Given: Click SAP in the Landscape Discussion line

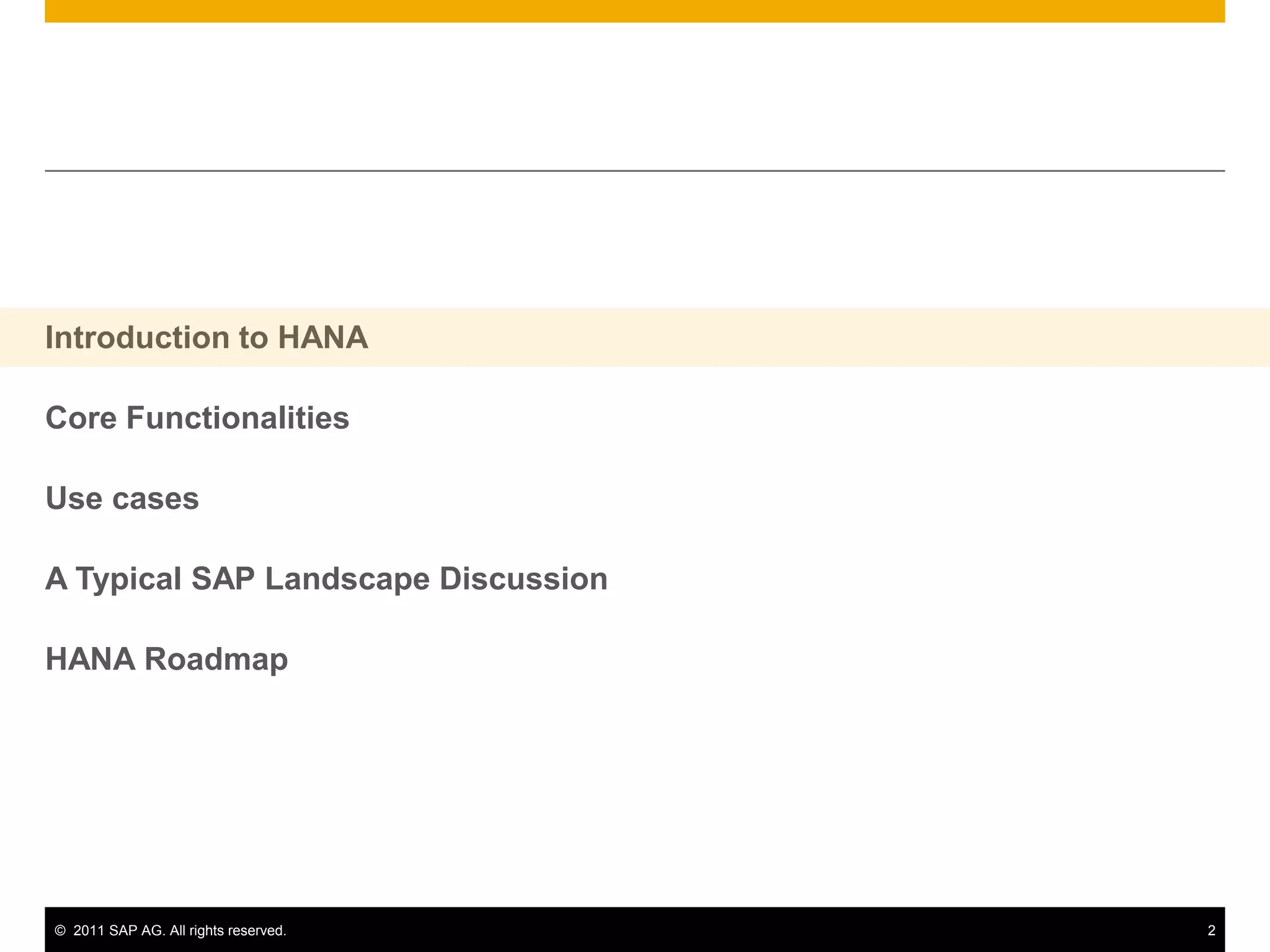Looking at the screenshot, I should point(223,579).
